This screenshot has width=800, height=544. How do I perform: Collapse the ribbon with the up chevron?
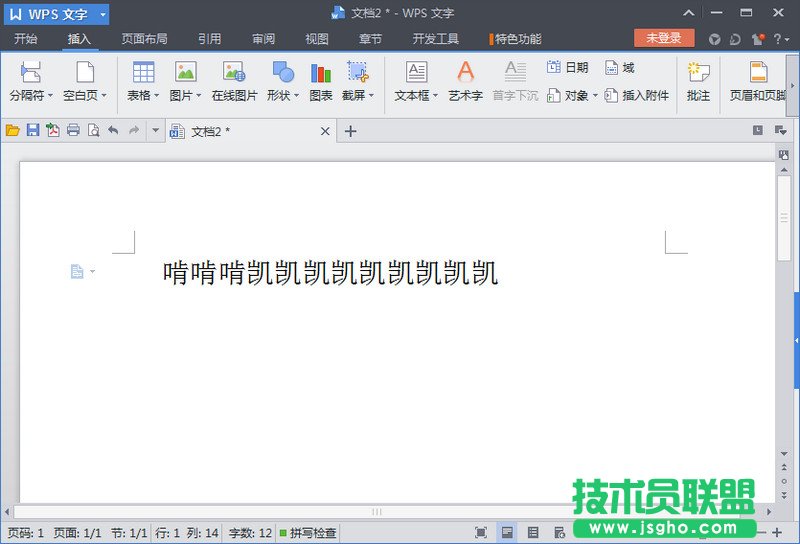click(x=689, y=13)
